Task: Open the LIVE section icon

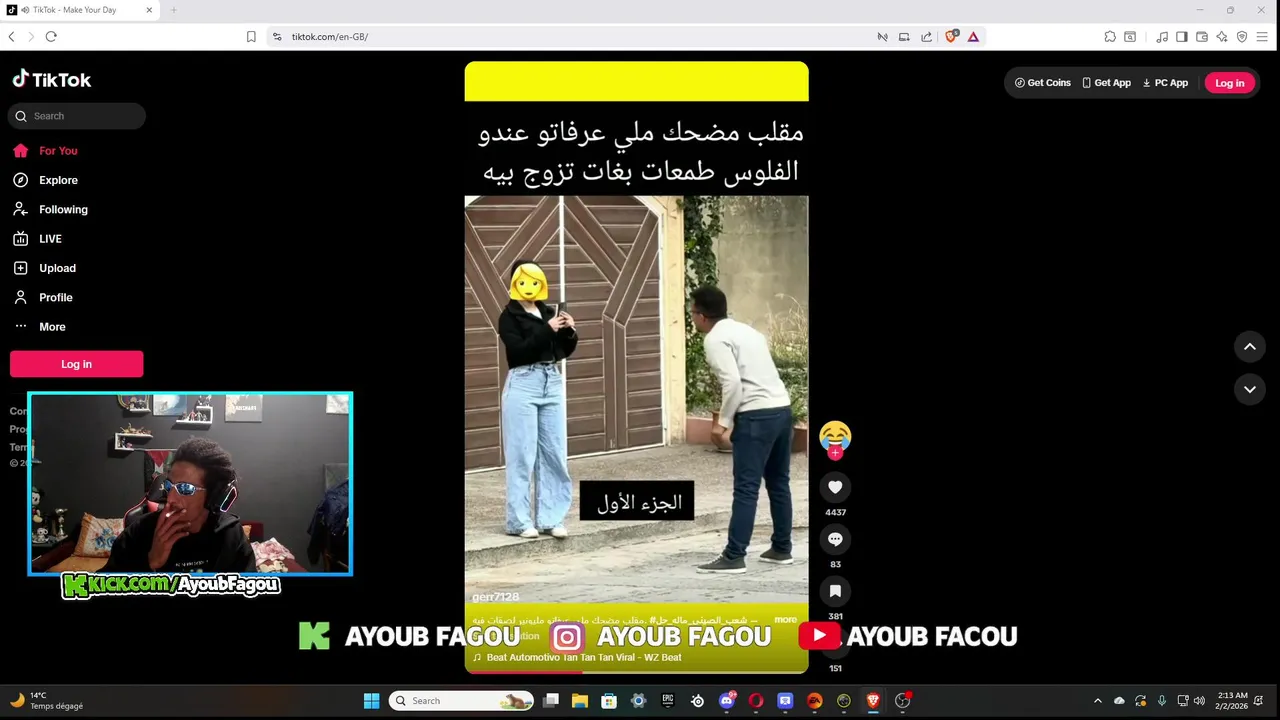Action: [x=20, y=239]
